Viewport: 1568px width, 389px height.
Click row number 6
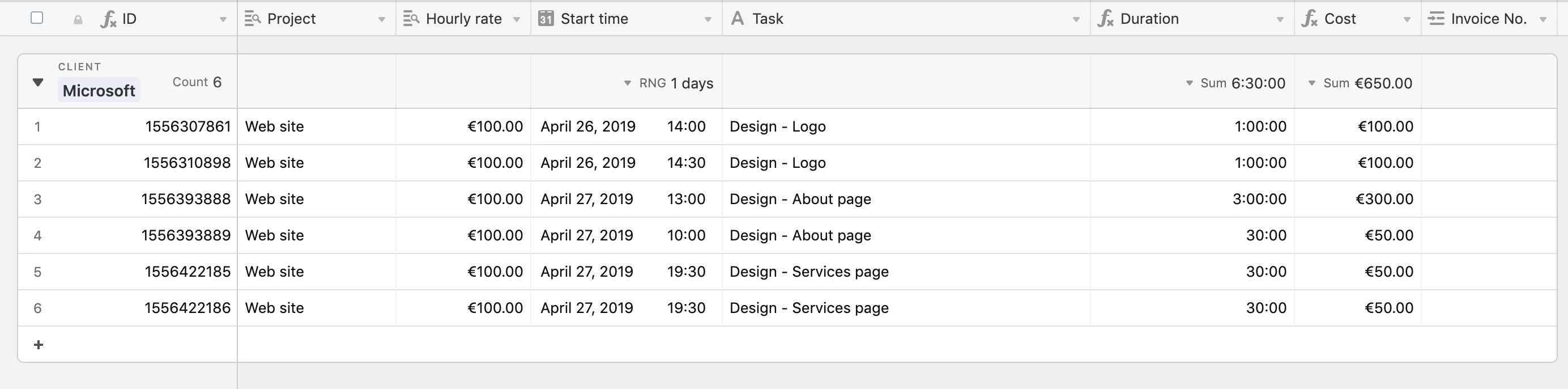38,308
